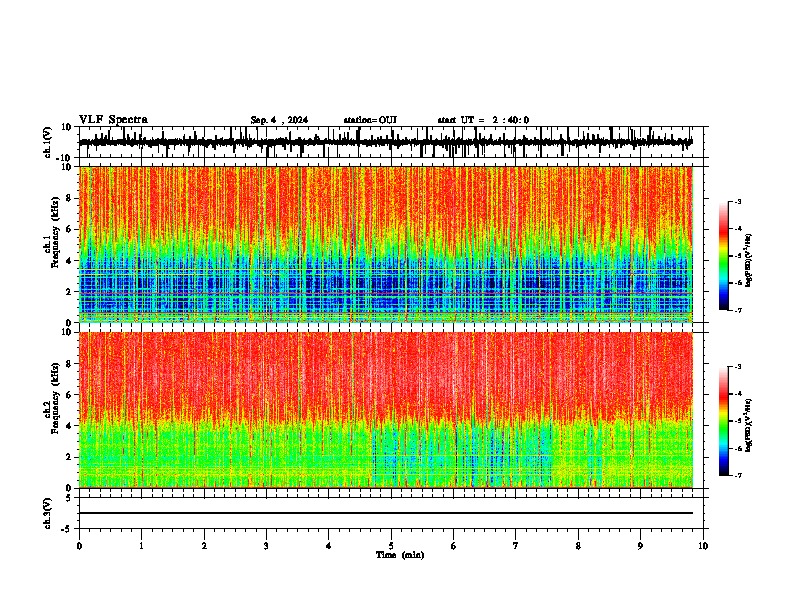
Task: Click inside the ch.1 spectrogram plot
Action: (385, 244)
